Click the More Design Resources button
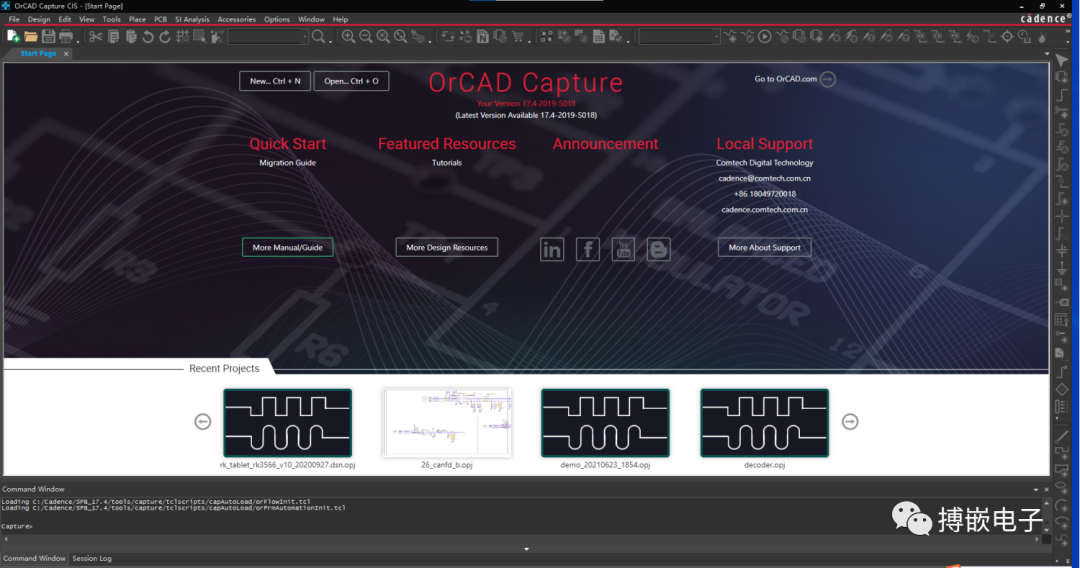The width and height of the screenshot is (1080, 568). 446,247
